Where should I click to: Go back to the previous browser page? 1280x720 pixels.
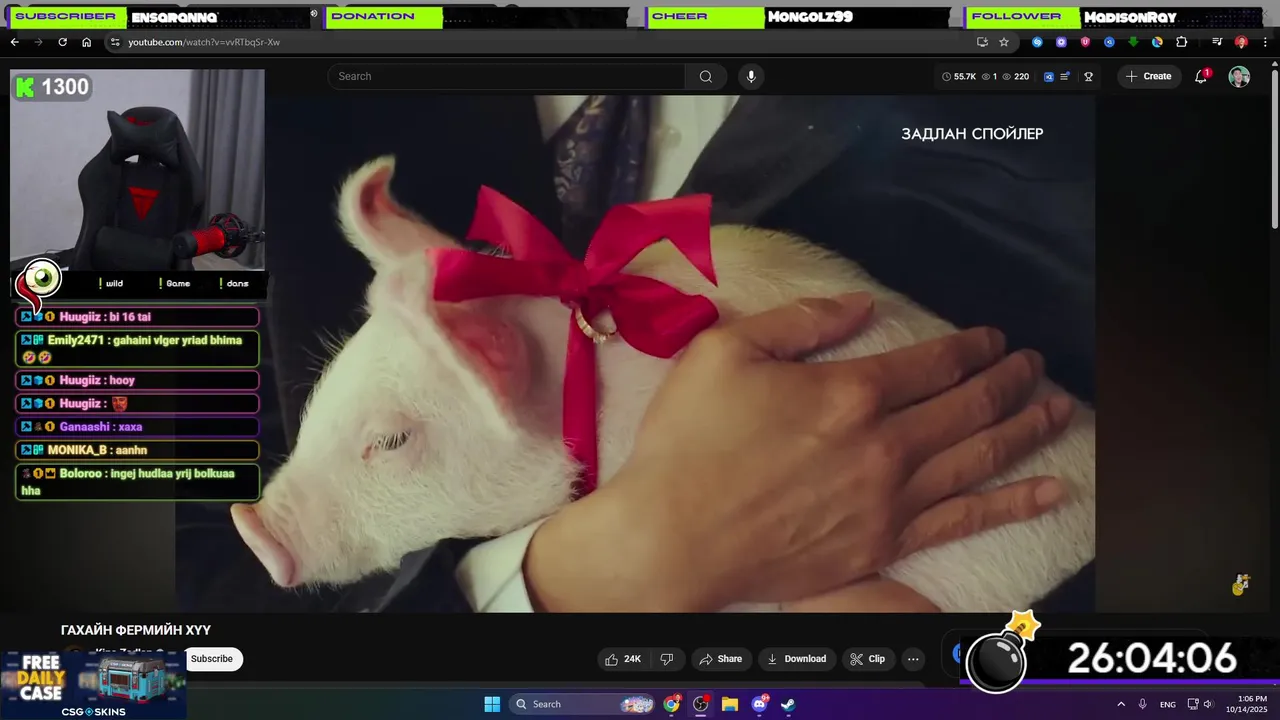pos(14,42)
